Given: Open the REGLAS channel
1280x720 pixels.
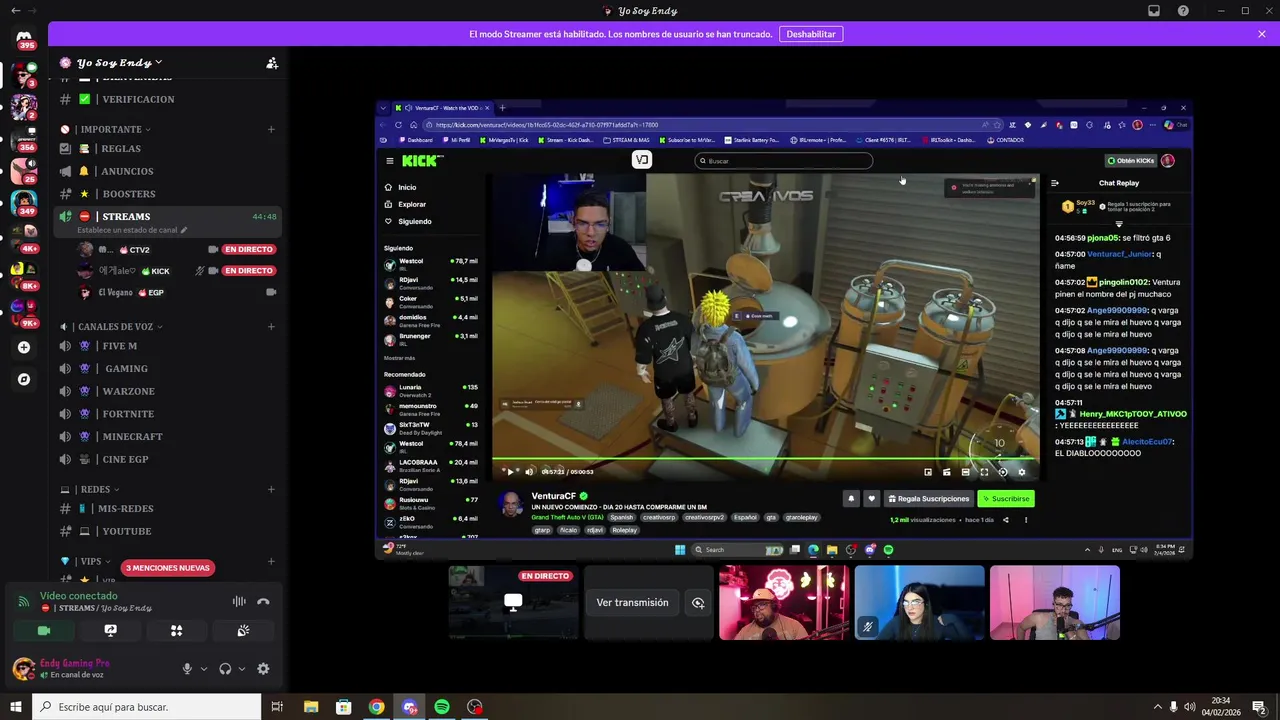Looking at the screenshot, I should click(167, 149).
